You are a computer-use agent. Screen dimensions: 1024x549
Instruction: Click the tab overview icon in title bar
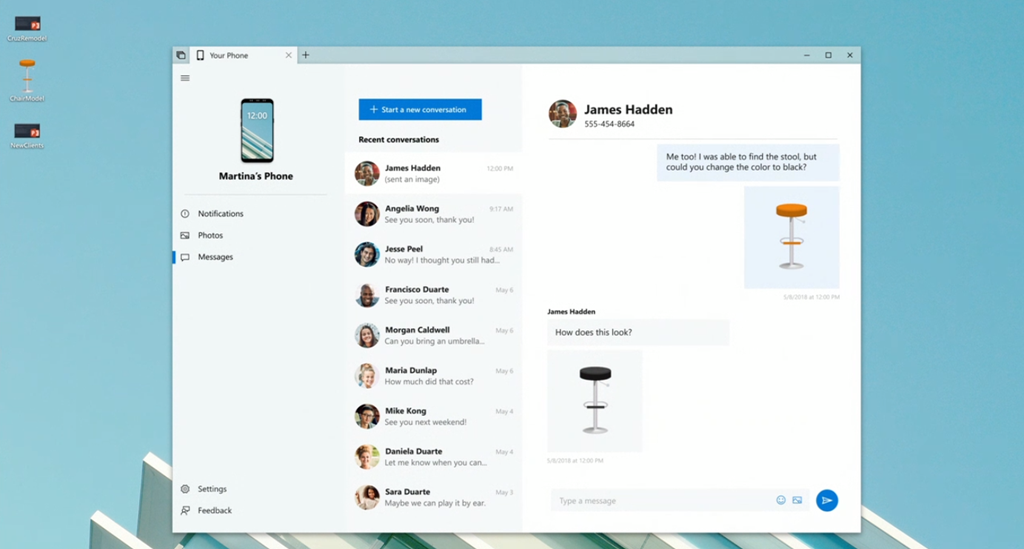(x=181, y=55)
